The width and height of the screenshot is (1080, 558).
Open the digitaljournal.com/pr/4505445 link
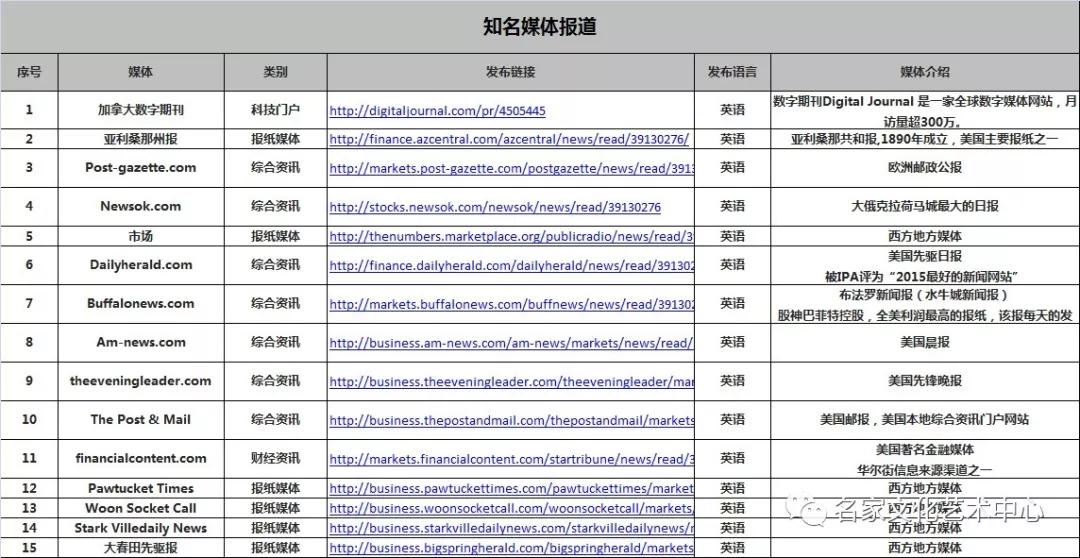click(x=437, y=110)
